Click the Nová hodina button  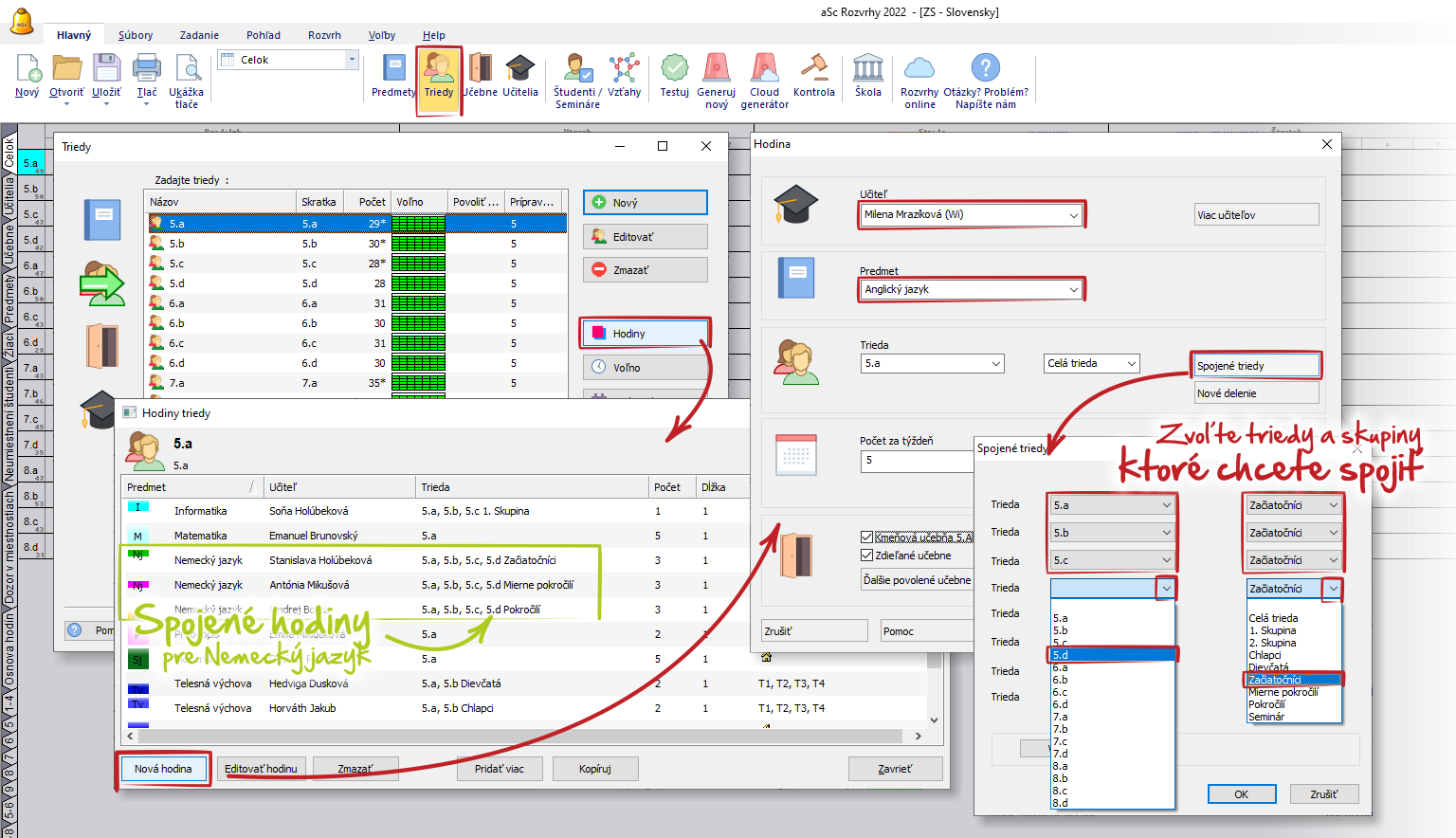click(x=163, y=769)
